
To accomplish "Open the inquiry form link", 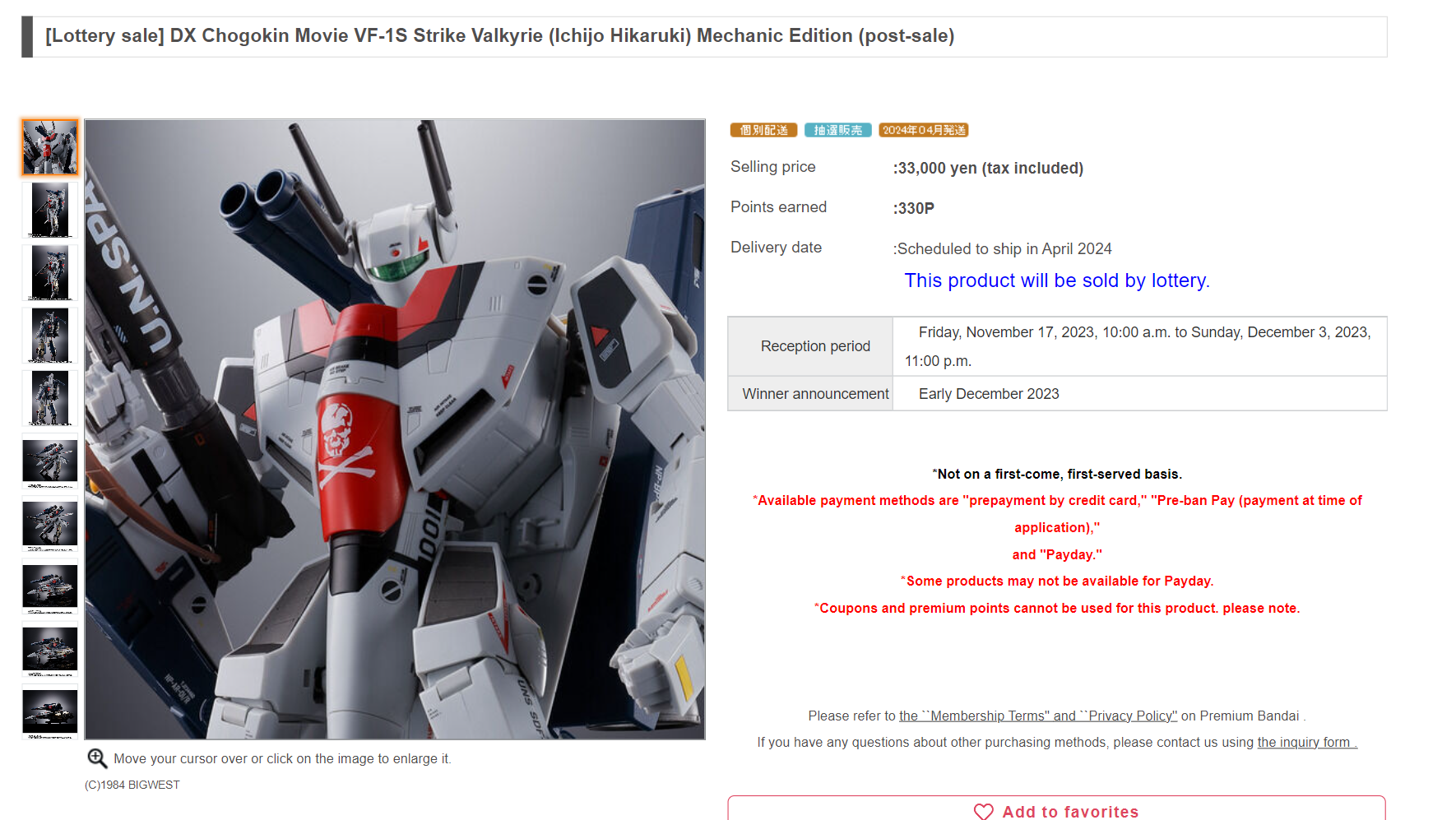I will (1307, 742).
